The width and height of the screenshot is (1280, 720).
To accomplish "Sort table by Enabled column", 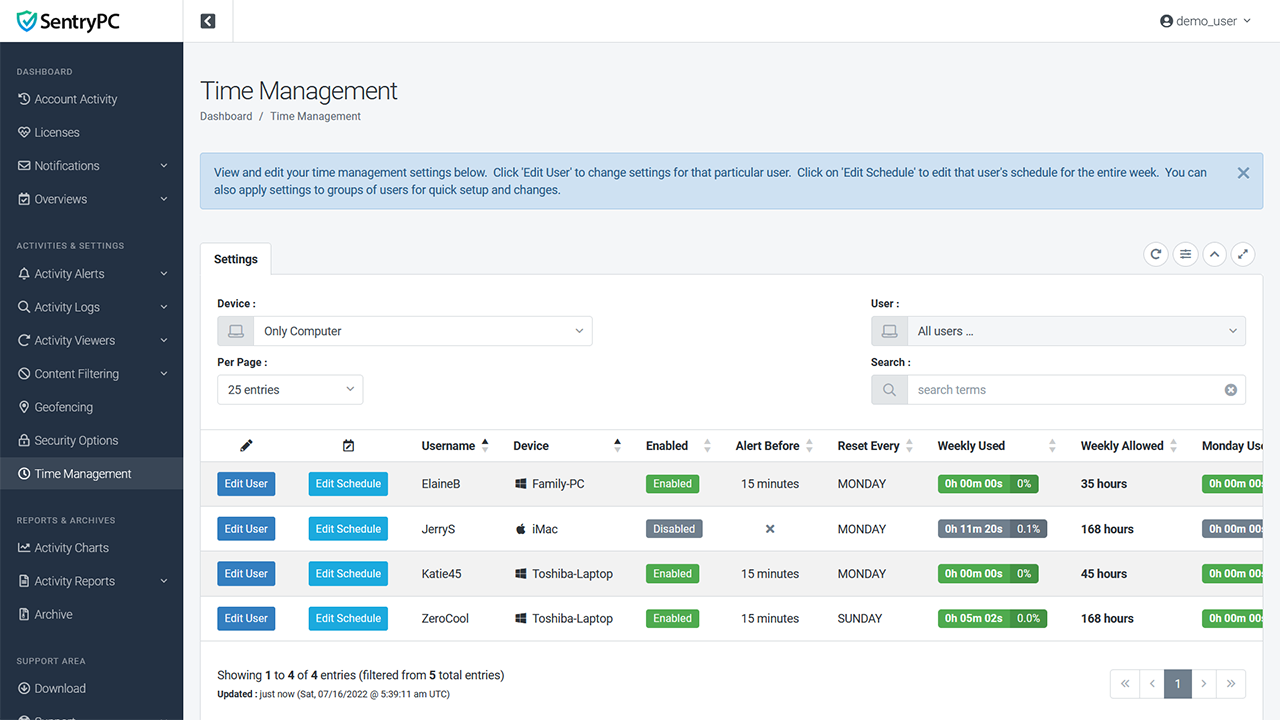I will 677,446.
